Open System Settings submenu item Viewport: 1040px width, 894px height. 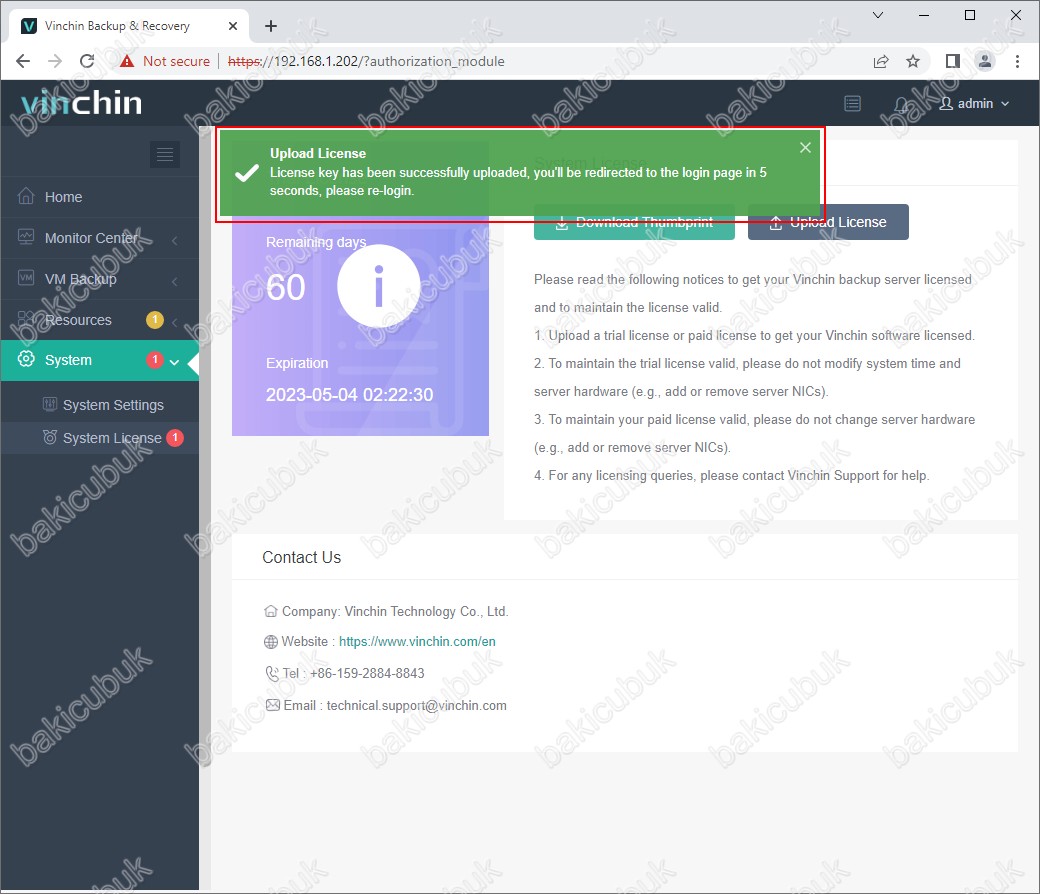tap(99, 405)
